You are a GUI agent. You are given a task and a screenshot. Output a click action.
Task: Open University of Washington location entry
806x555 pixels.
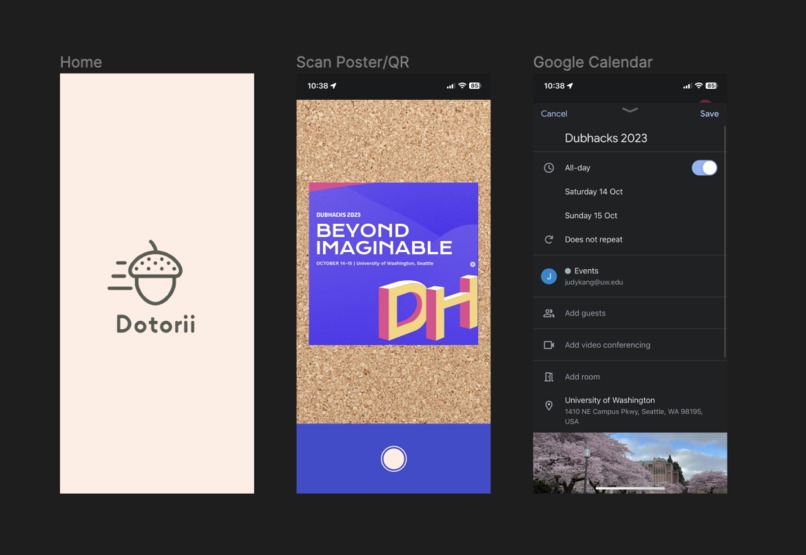coord(633,410)
